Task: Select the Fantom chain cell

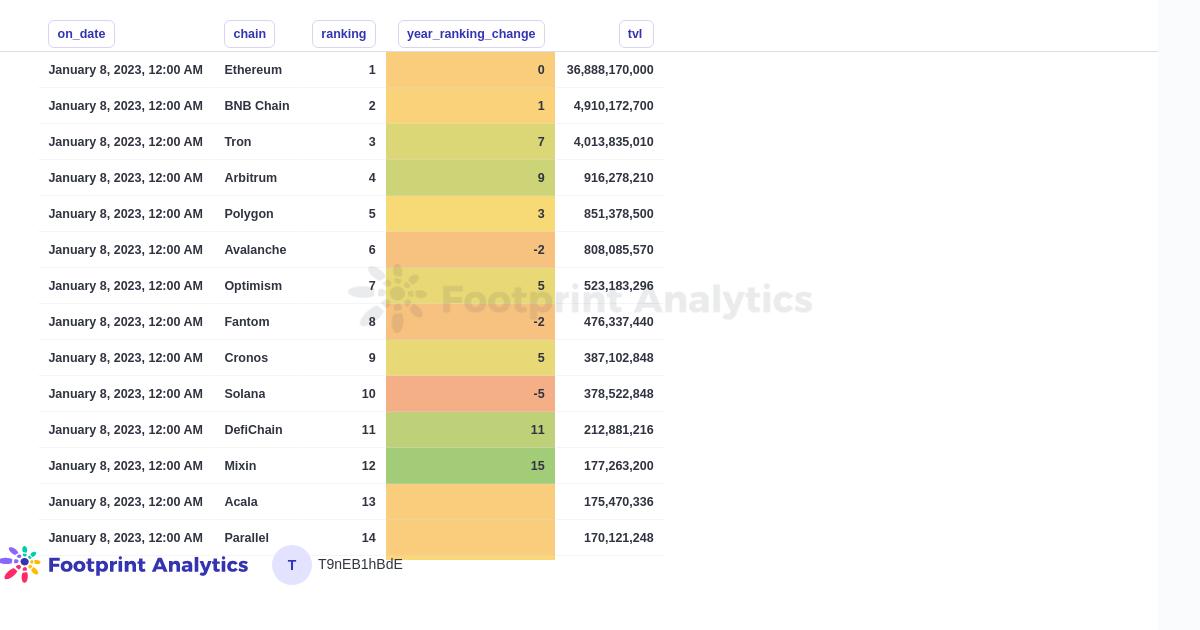Action: click(x=247, y=322)
